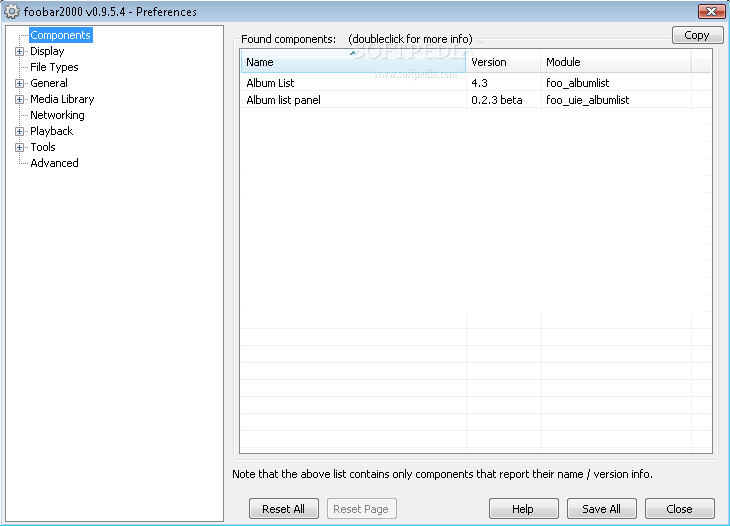This screenshot has width=730, height=526.
Task: Expand the Playback tree node
Action: (x=19, y=131)
